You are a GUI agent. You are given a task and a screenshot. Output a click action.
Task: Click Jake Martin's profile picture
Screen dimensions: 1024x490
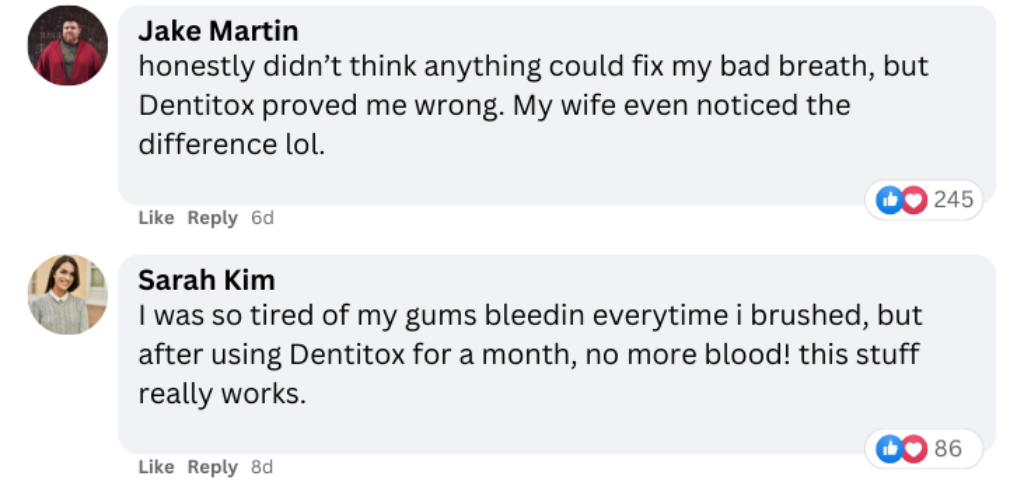pos(67,45)
